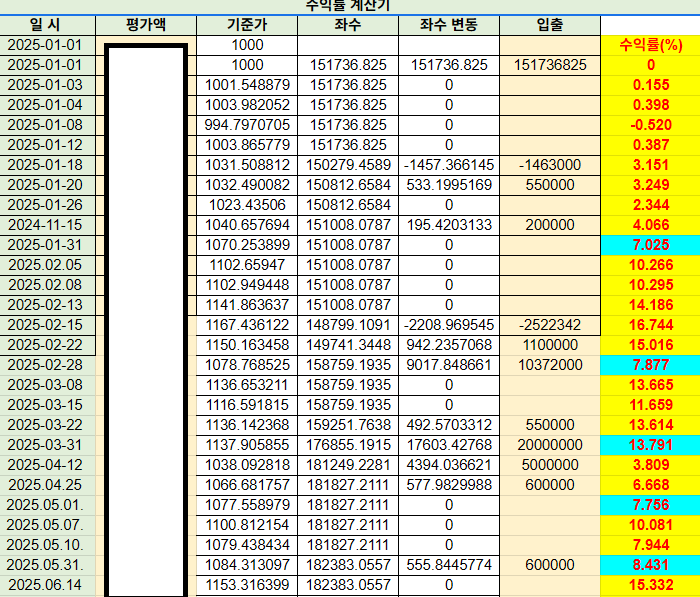Select the 평가액 column header

click(146, 25)
